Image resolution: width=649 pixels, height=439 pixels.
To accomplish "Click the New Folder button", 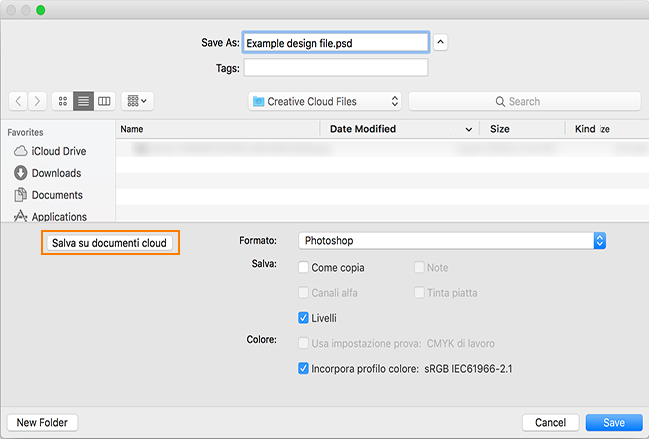I will 42,422.
